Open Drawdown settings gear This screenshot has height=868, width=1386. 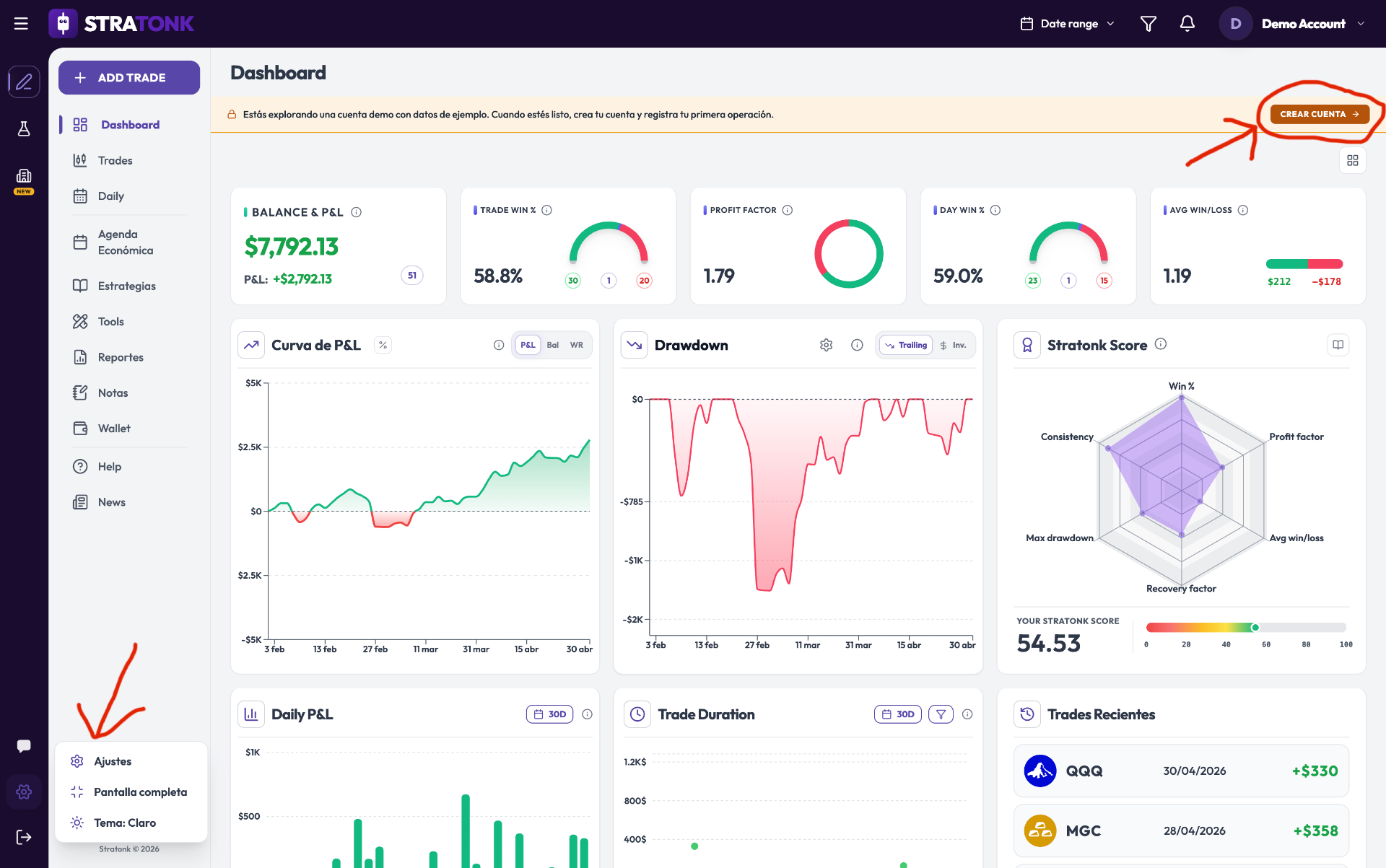[826, 345]
